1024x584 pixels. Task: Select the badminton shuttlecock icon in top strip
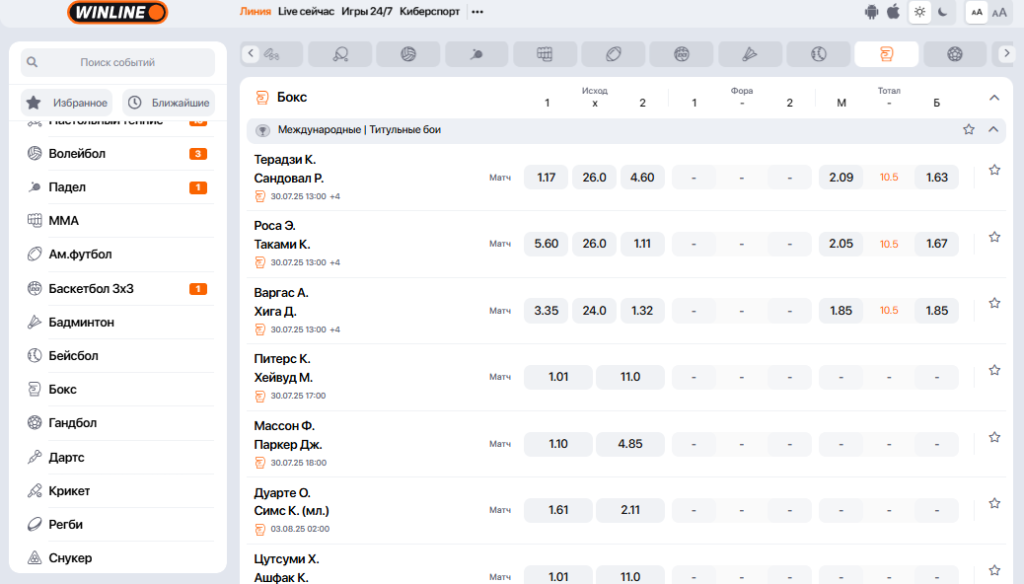click(750, 54)
